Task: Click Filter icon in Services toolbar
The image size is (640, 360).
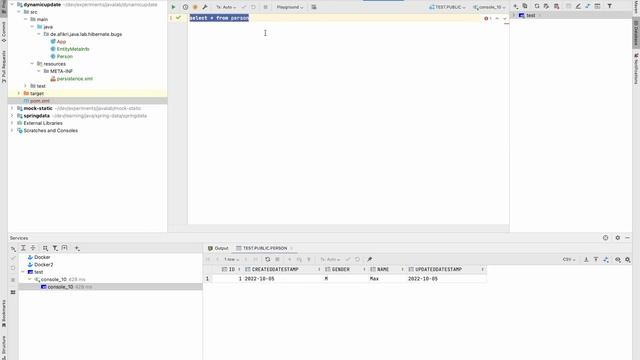Action: pos(55,248)
